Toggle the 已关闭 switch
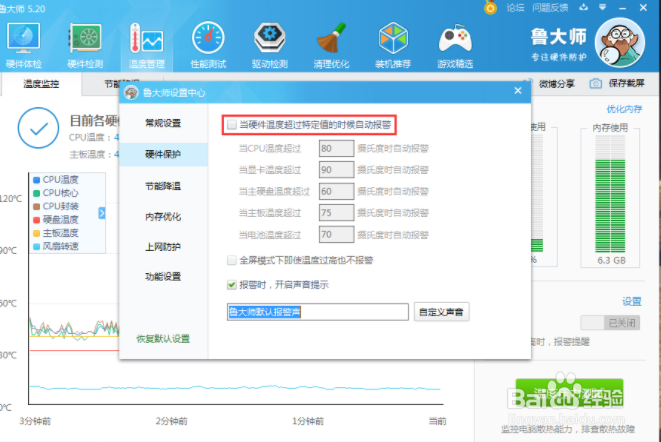Screen dimensions: 661x442 tap(610, 323)
